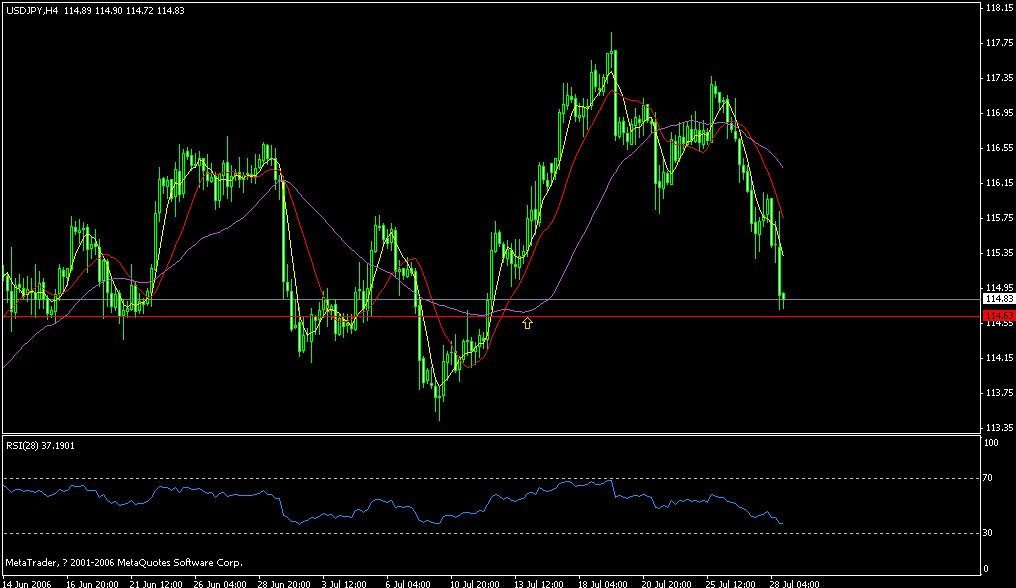Select the 118.15 price scale value
This screenshot has width=1016, height=588.
click(x=997, y=8)
